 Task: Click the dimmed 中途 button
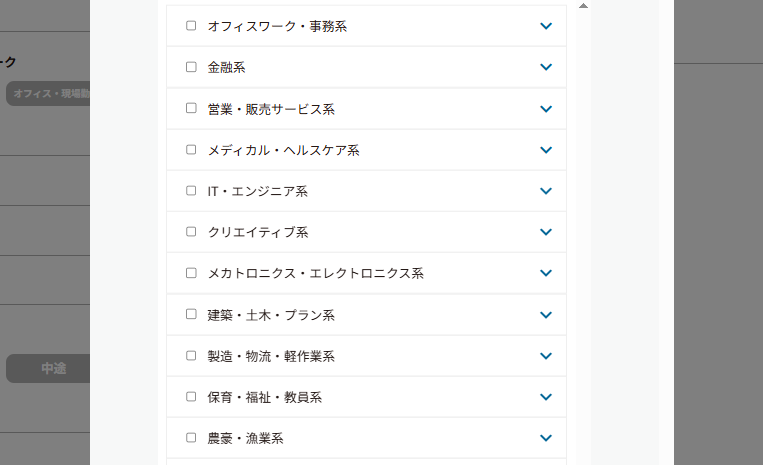(50, 368)
